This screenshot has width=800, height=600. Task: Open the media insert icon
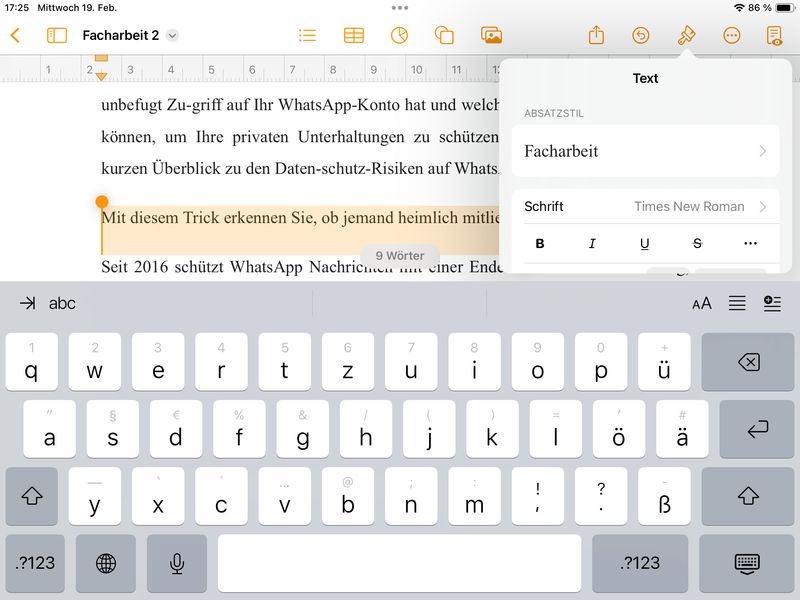tap(491, 35)
